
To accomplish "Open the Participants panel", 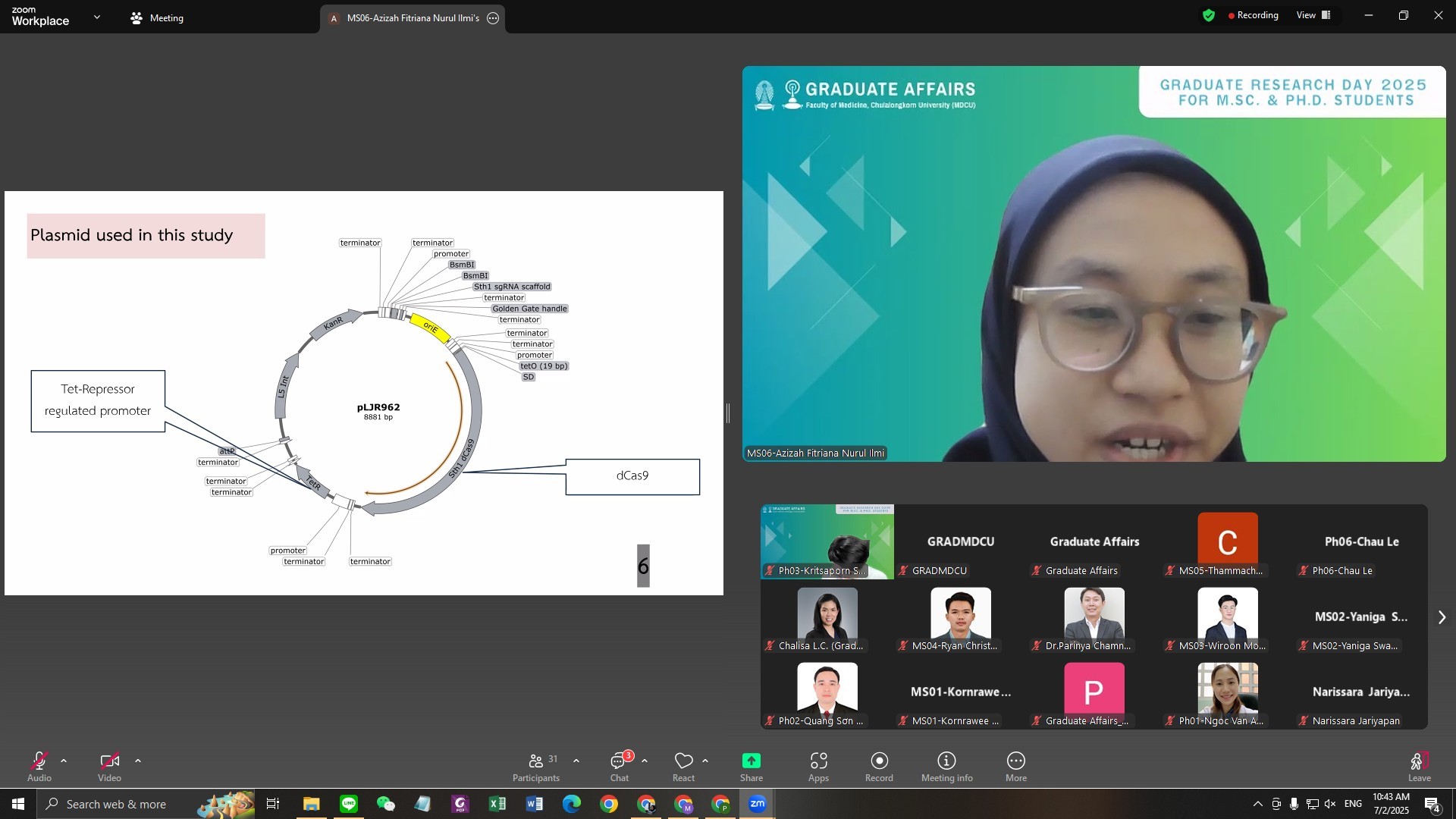I will [x=535, y=766].
